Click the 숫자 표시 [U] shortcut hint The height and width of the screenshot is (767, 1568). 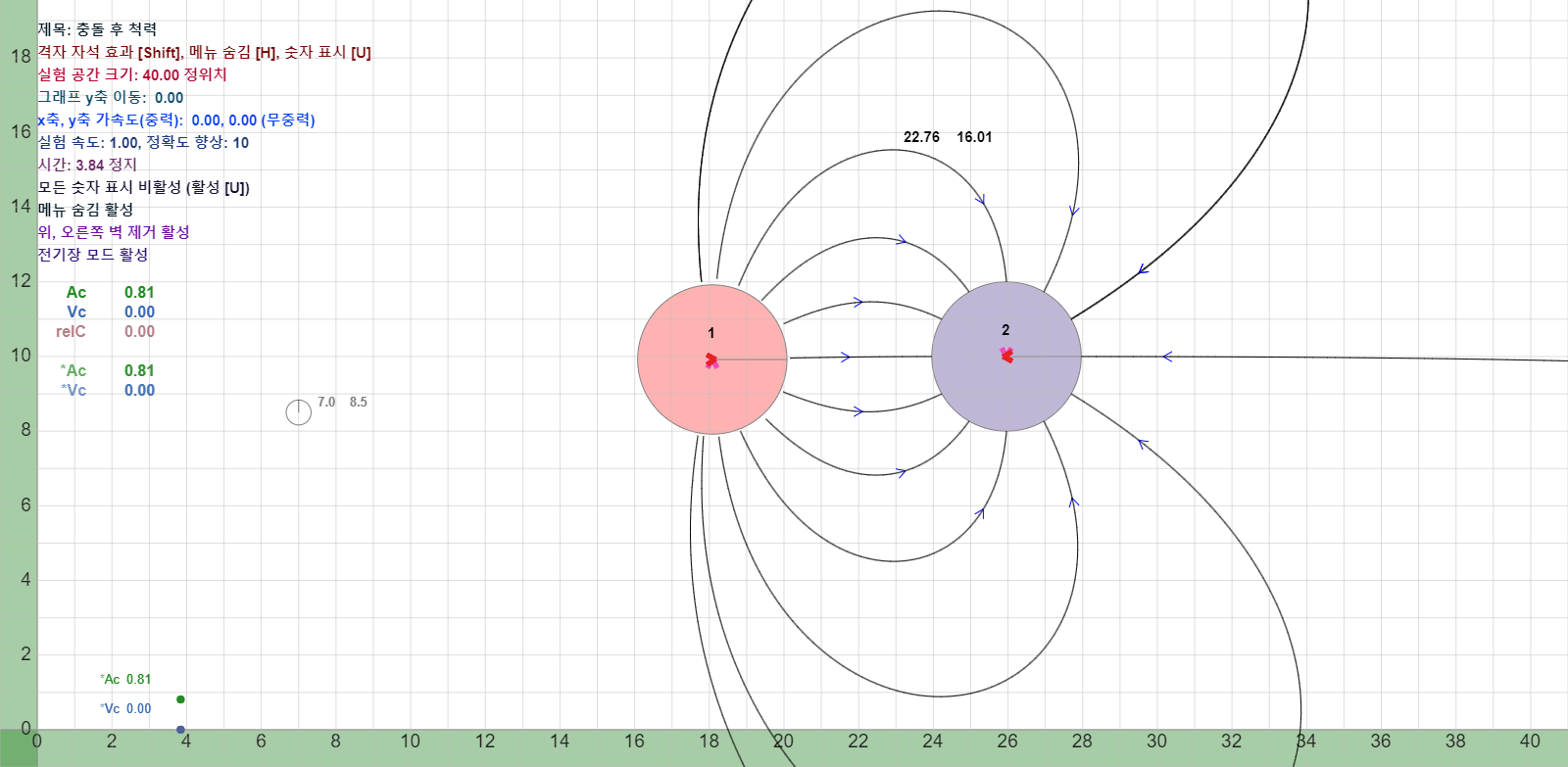click(327, 52)
